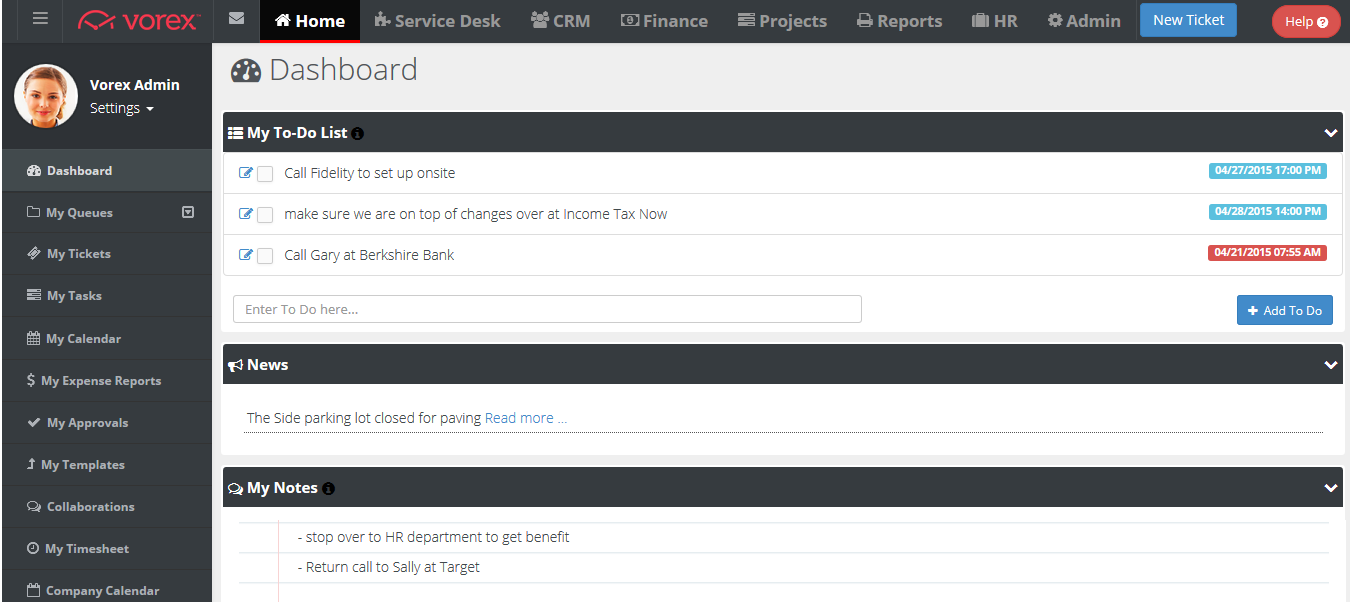
Task: Click the Dashboard gauge icon in sidebar
Action: [34, 171]
